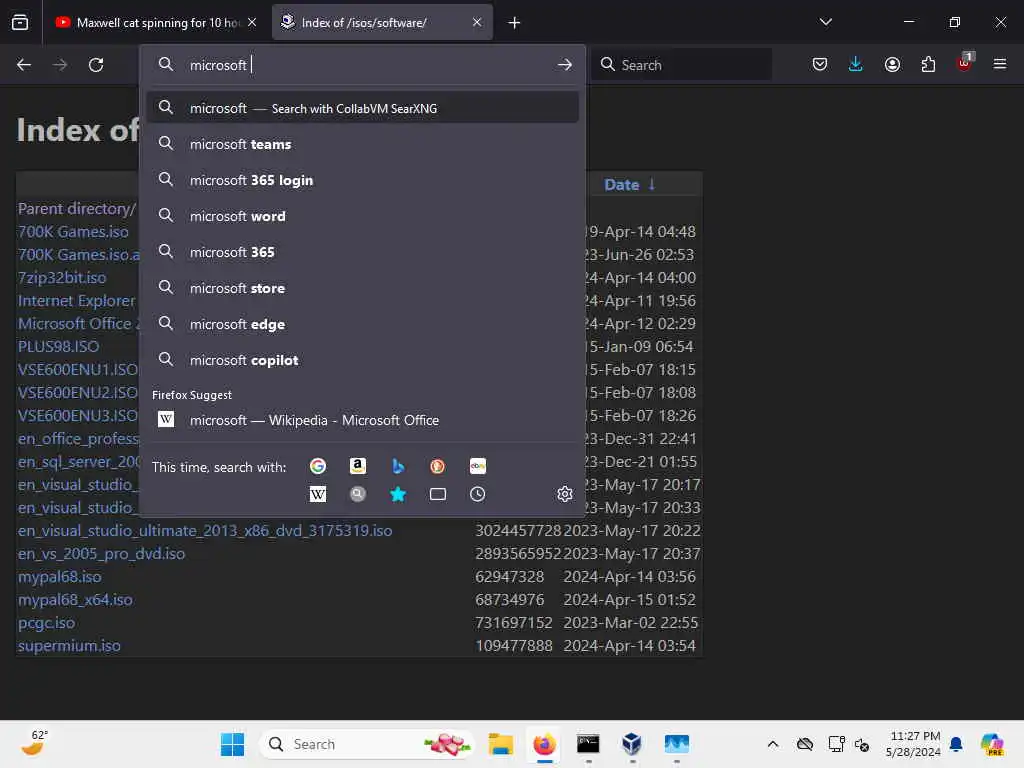Open PLUS98.ISO link

pyautogui.click(x=59, y=347)
